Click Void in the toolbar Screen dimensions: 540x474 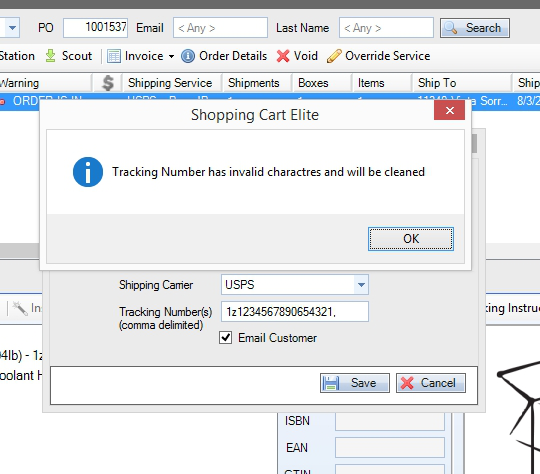[297, 56]
